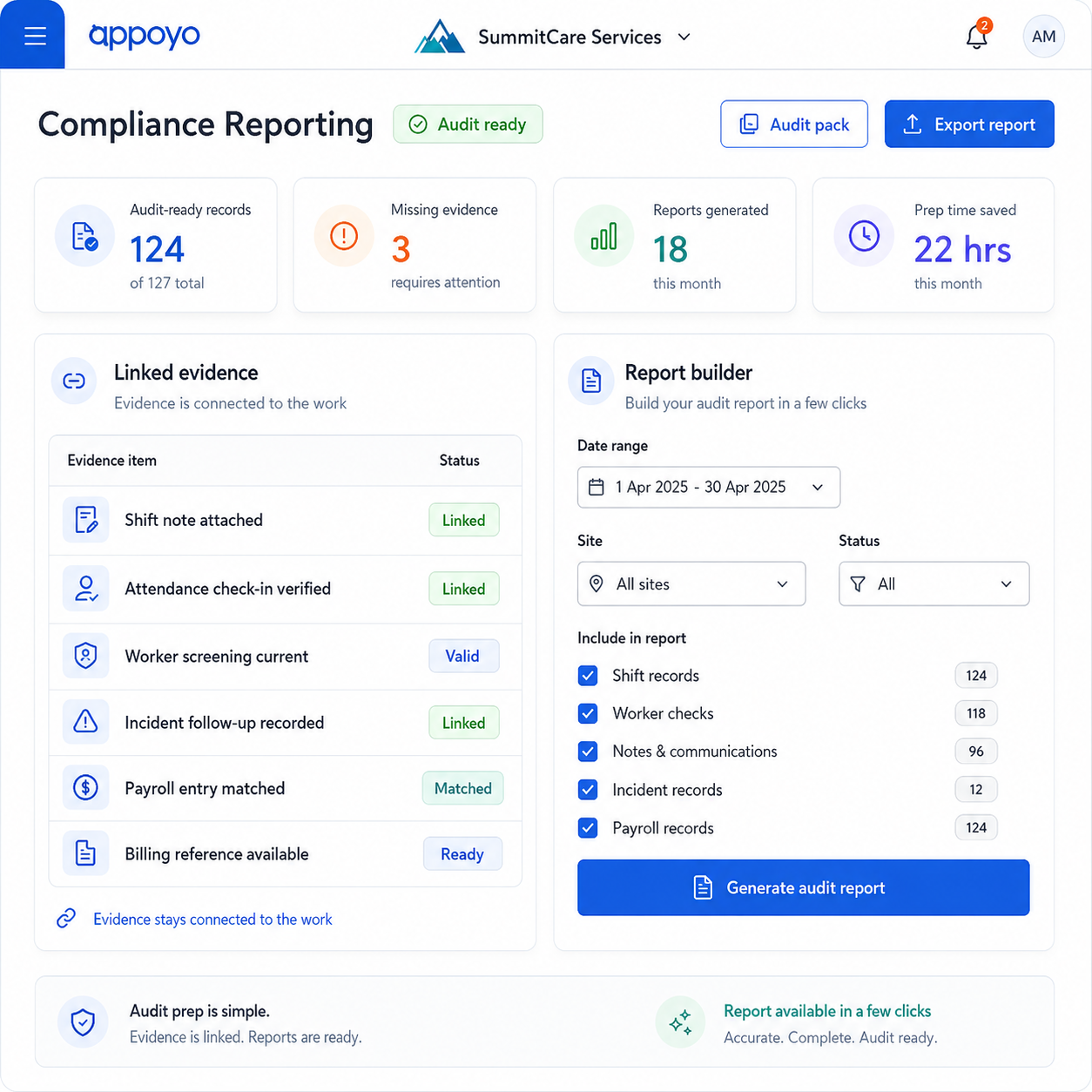Expand the SummitCare Services organization switcher
Viewport: 1092px width, 1092px height.
(x=554, y=37)
